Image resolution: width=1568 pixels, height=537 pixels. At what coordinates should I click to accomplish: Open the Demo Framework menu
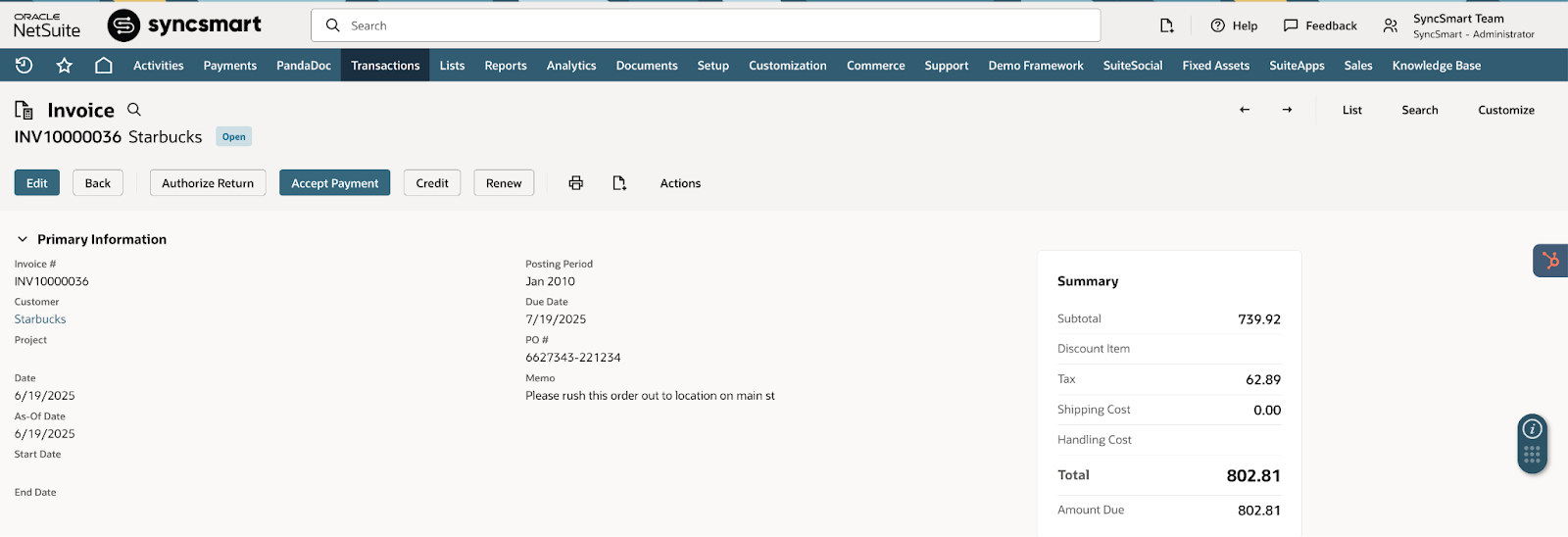pos(1036,66)
